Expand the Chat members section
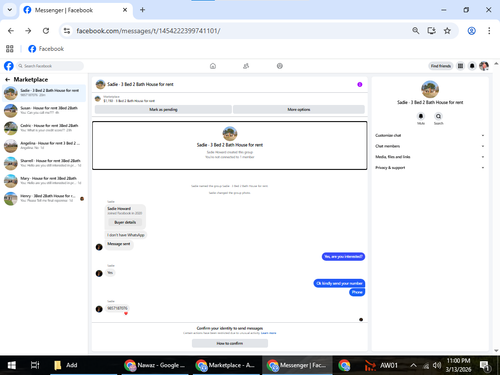 429,146
